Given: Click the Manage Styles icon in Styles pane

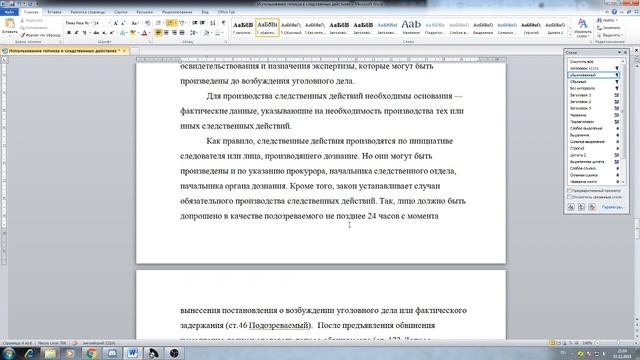Looking at the screenshot, I should click(x=592, y=207).
